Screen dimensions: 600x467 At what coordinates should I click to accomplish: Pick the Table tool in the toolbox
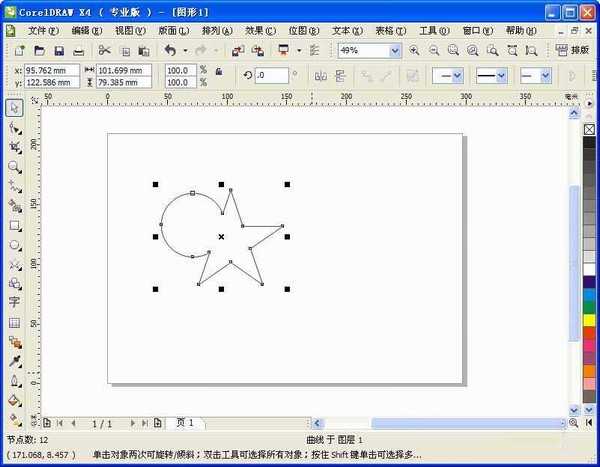coord(14,322)
